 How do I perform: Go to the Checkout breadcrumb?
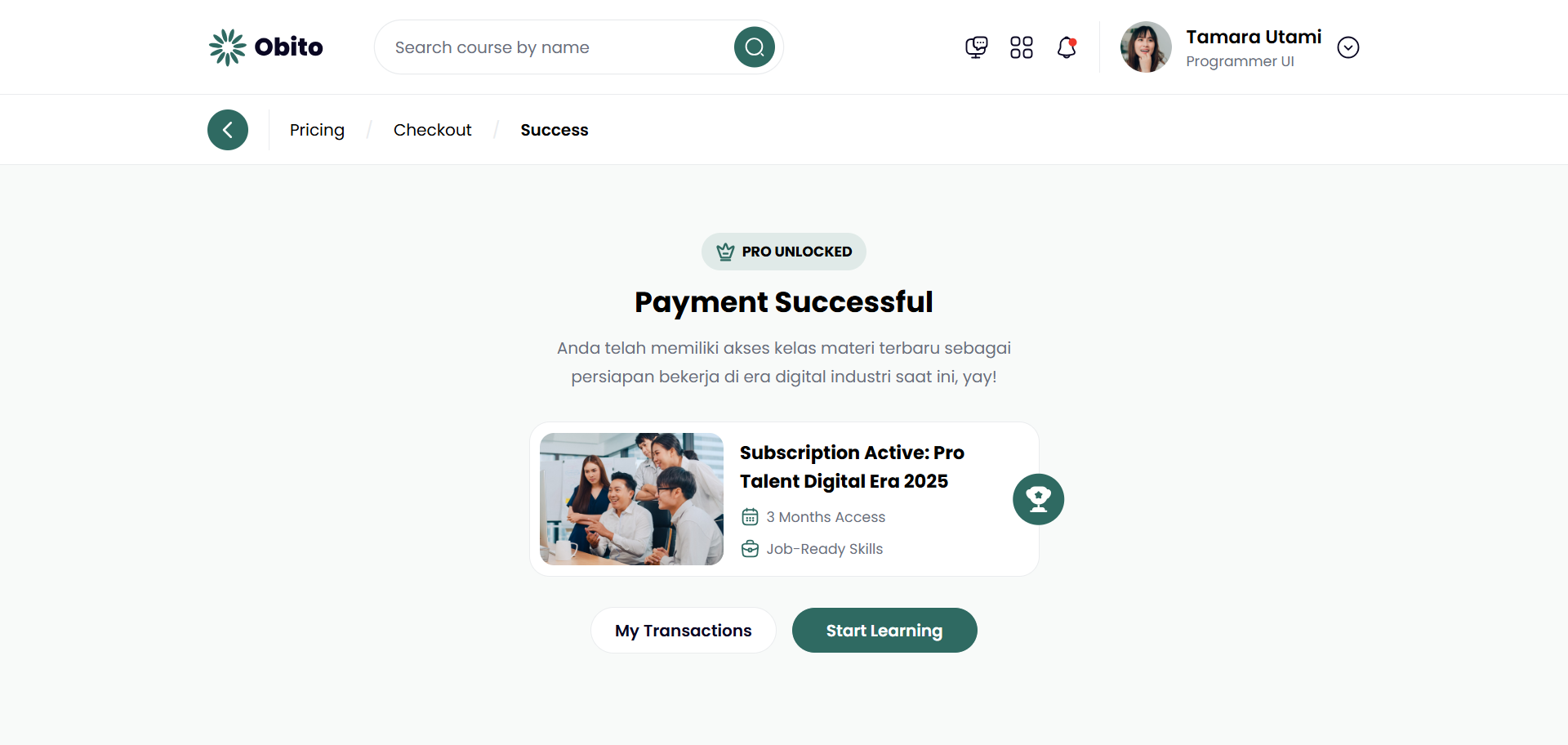432,130
